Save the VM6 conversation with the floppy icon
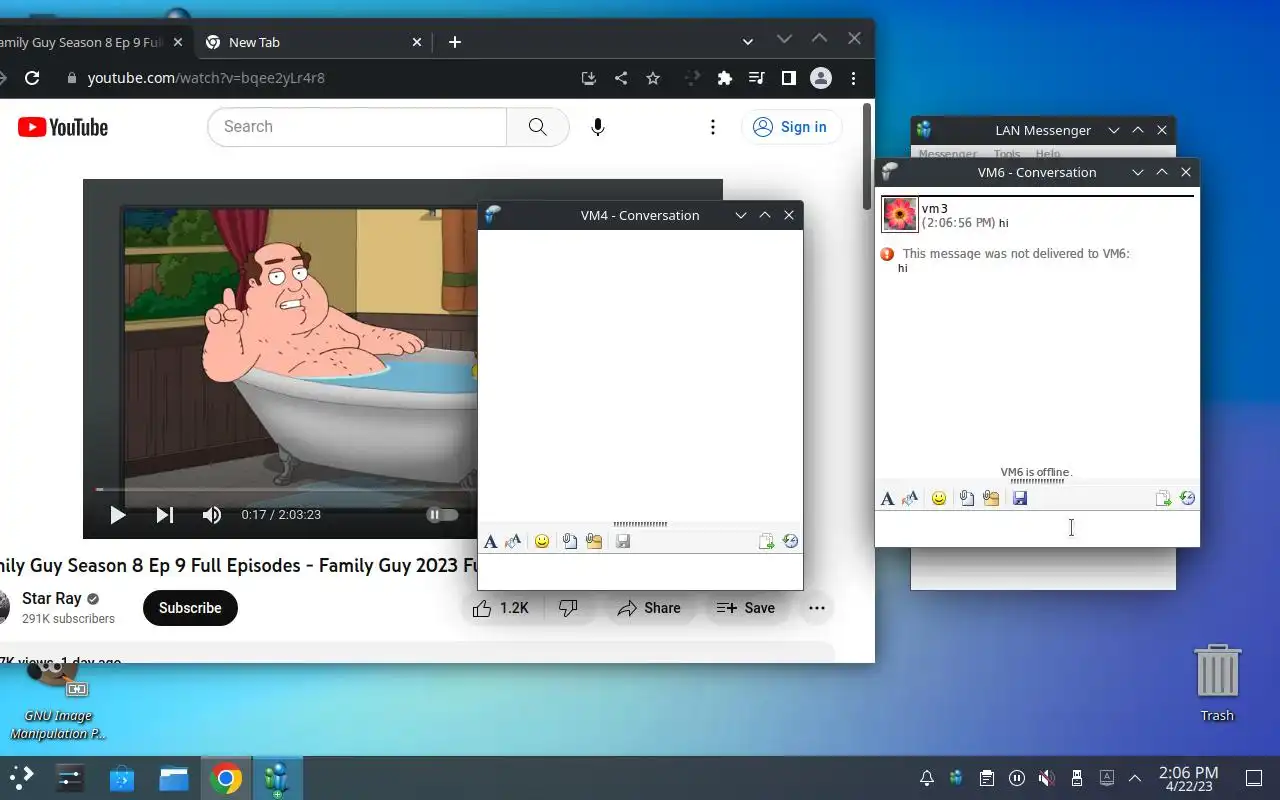Image resolution: width=1280 pixels, height=800 pixels. coord(1020,498)
